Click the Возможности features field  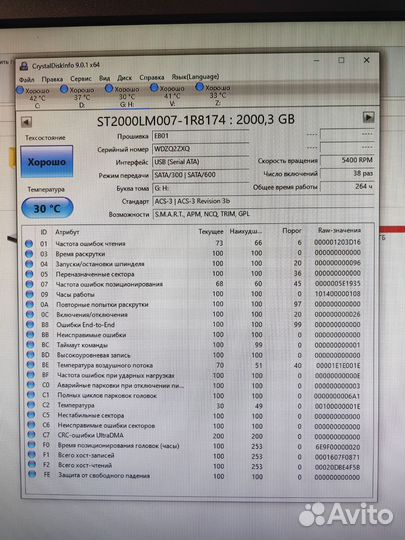click(263, 214)
